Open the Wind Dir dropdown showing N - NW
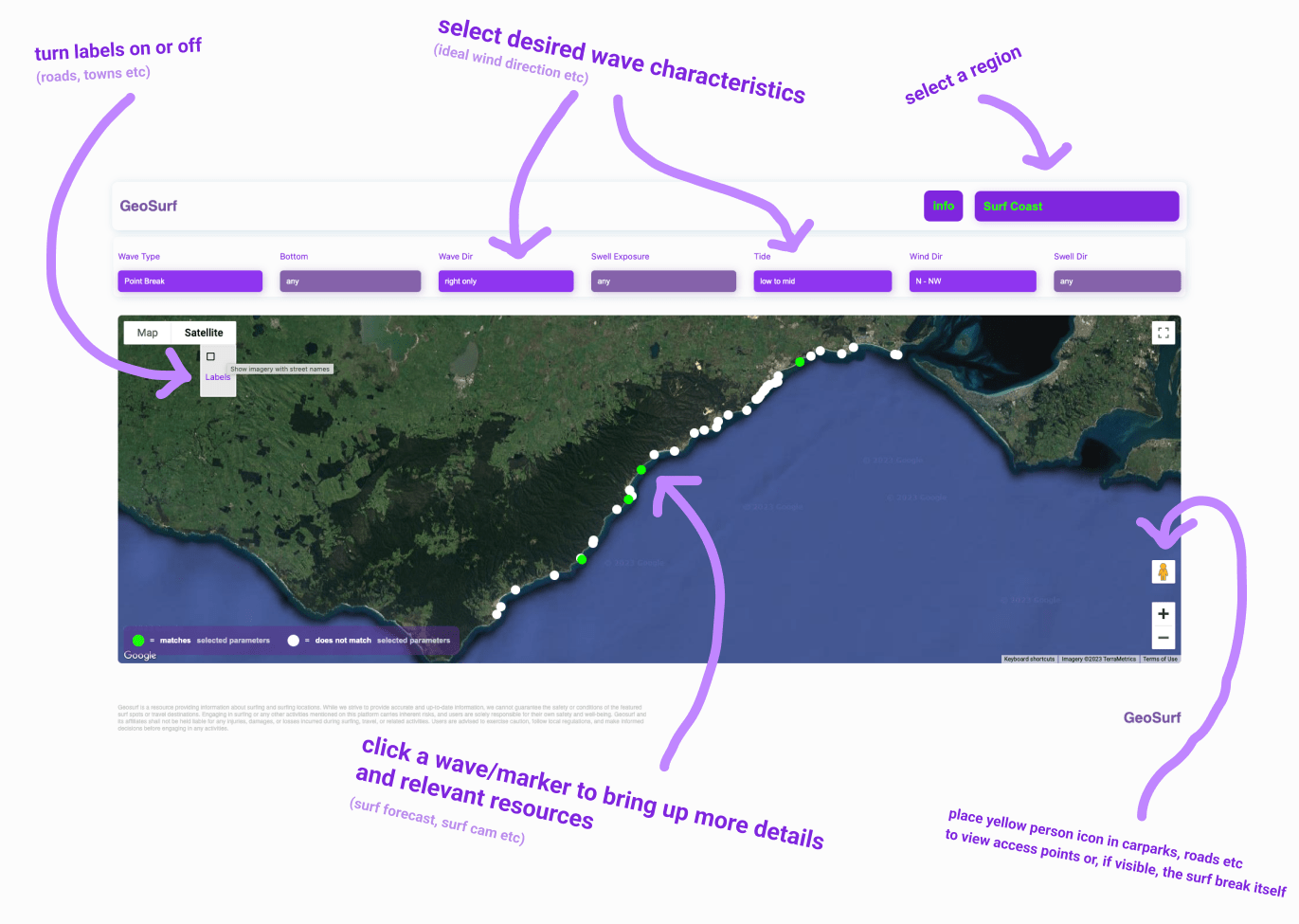This screenshot has width=1299, height=924. [973, 281]
